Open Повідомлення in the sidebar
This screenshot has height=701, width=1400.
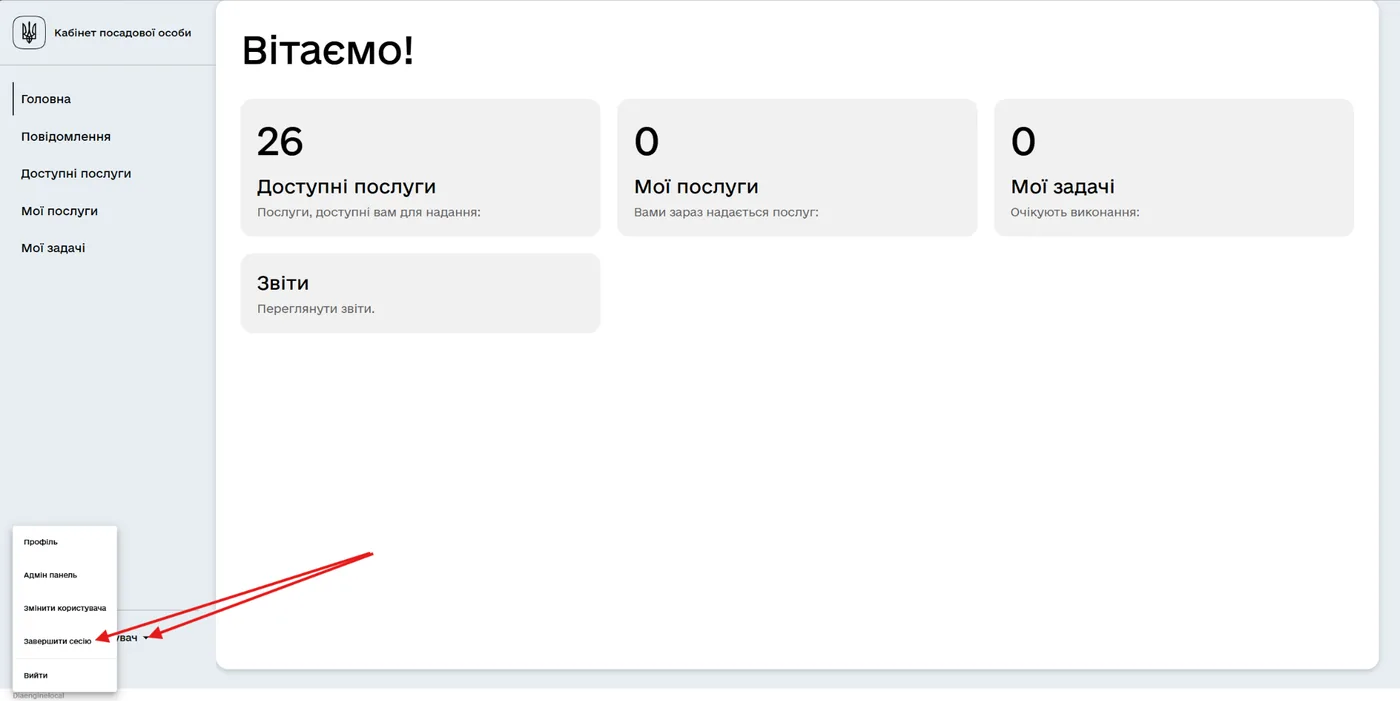[66, 136]
